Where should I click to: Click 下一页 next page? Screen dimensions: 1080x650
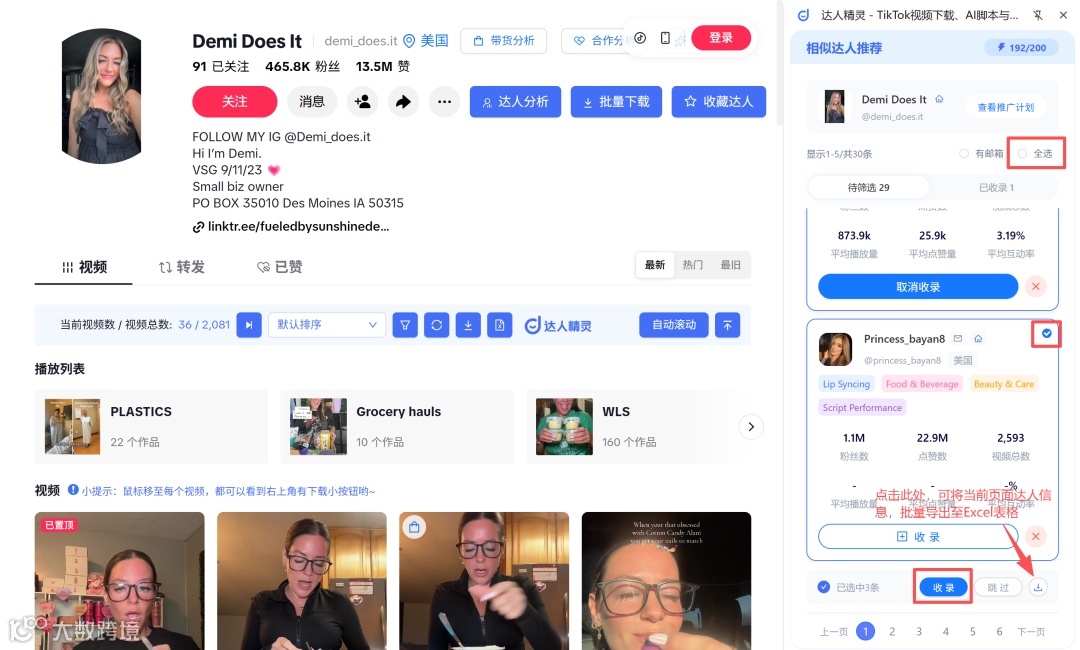click(1031, 631)
